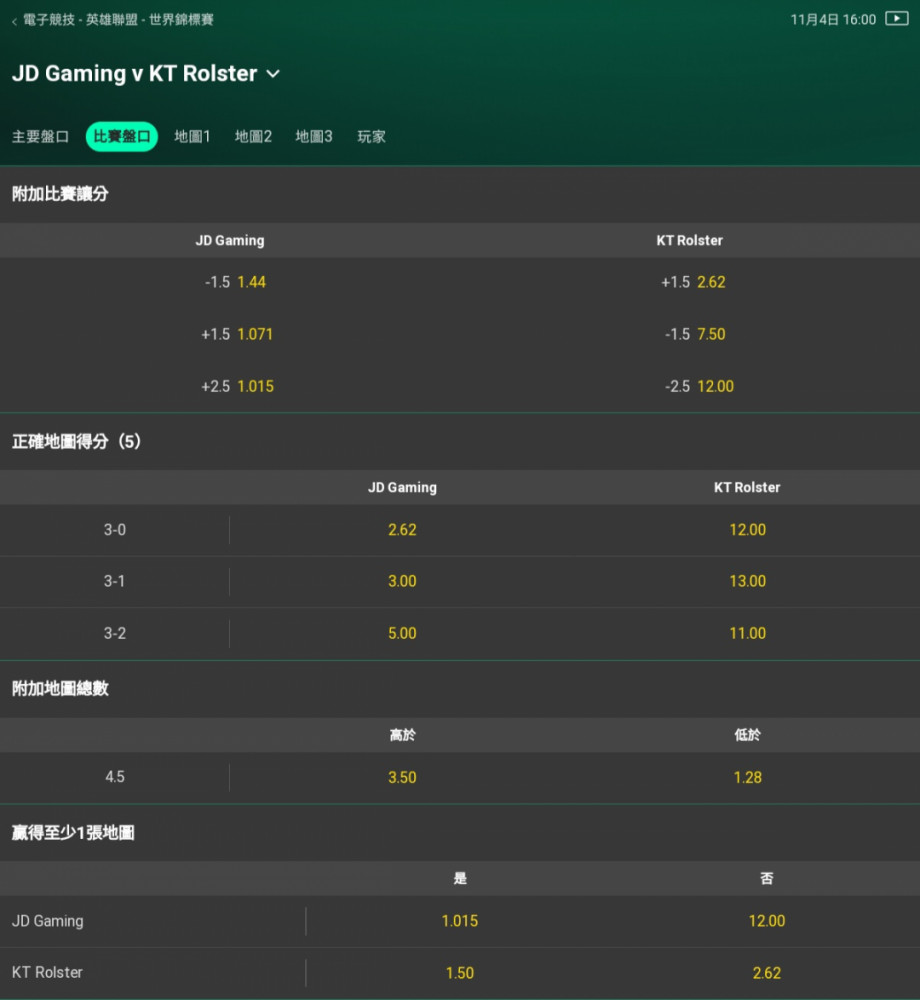
Task: Click the 高於 column header
Action: (402, 735)
